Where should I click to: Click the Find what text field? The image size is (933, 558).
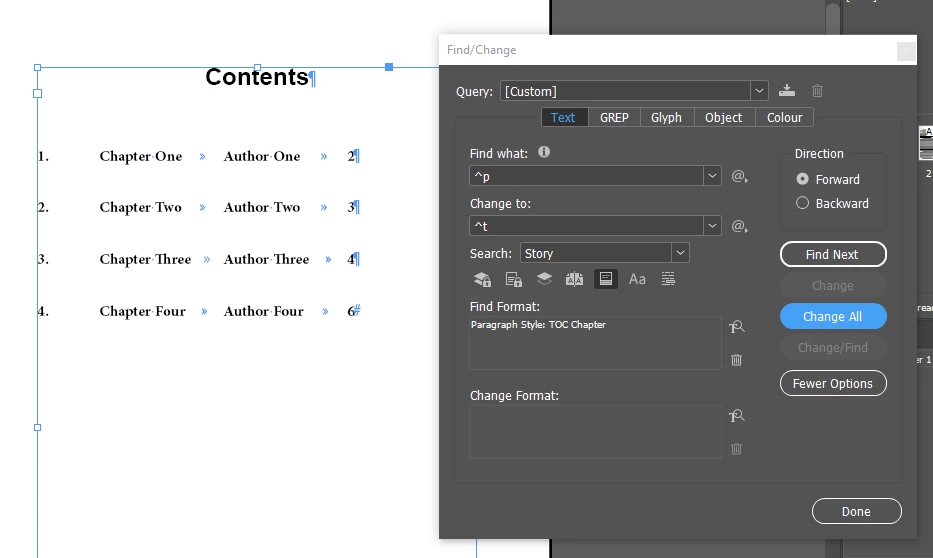pyautogui.click(x=587, y=176)
